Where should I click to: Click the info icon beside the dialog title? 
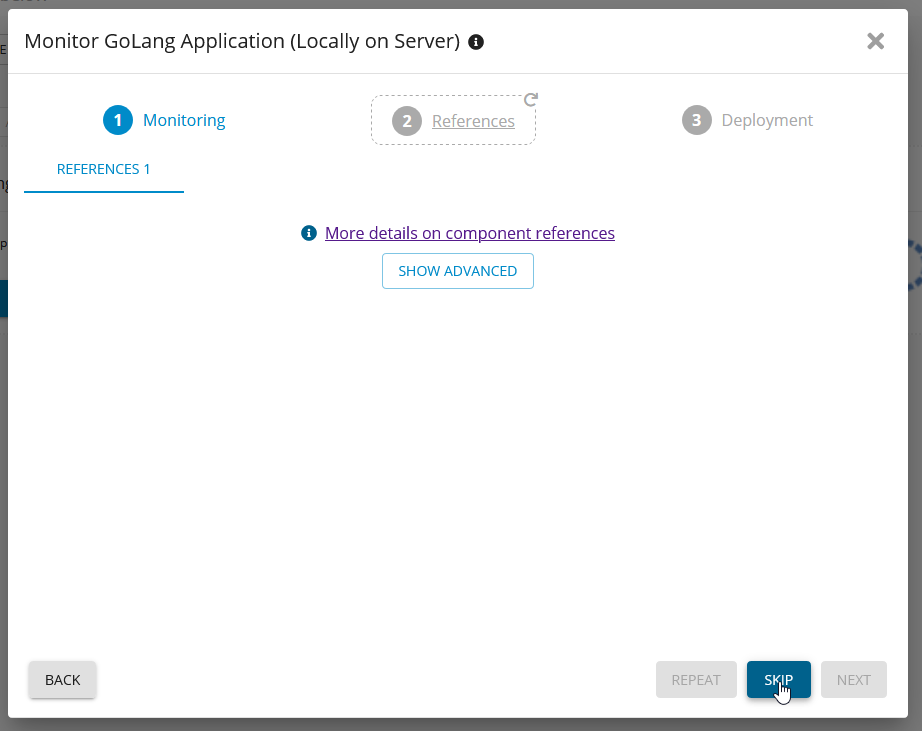tap(476, 42)
